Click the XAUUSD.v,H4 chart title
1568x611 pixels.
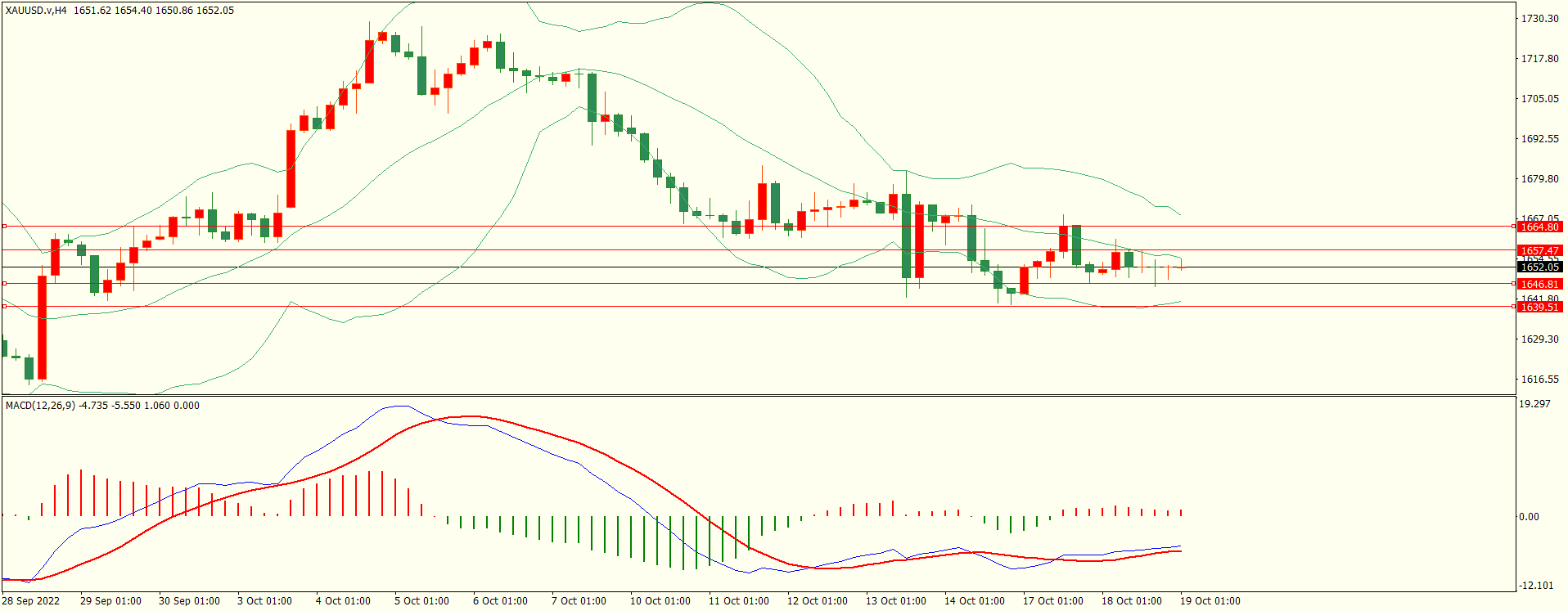(x=37, y=11)
